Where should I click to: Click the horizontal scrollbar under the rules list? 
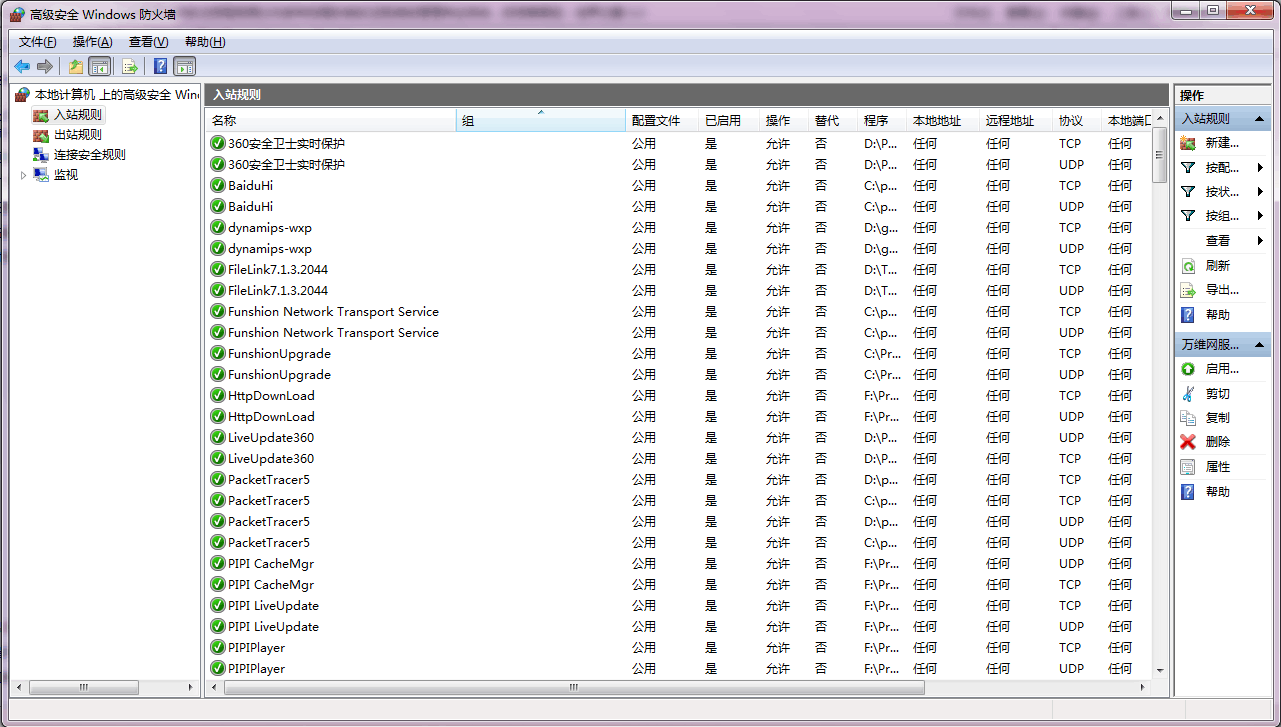(574, 688)
